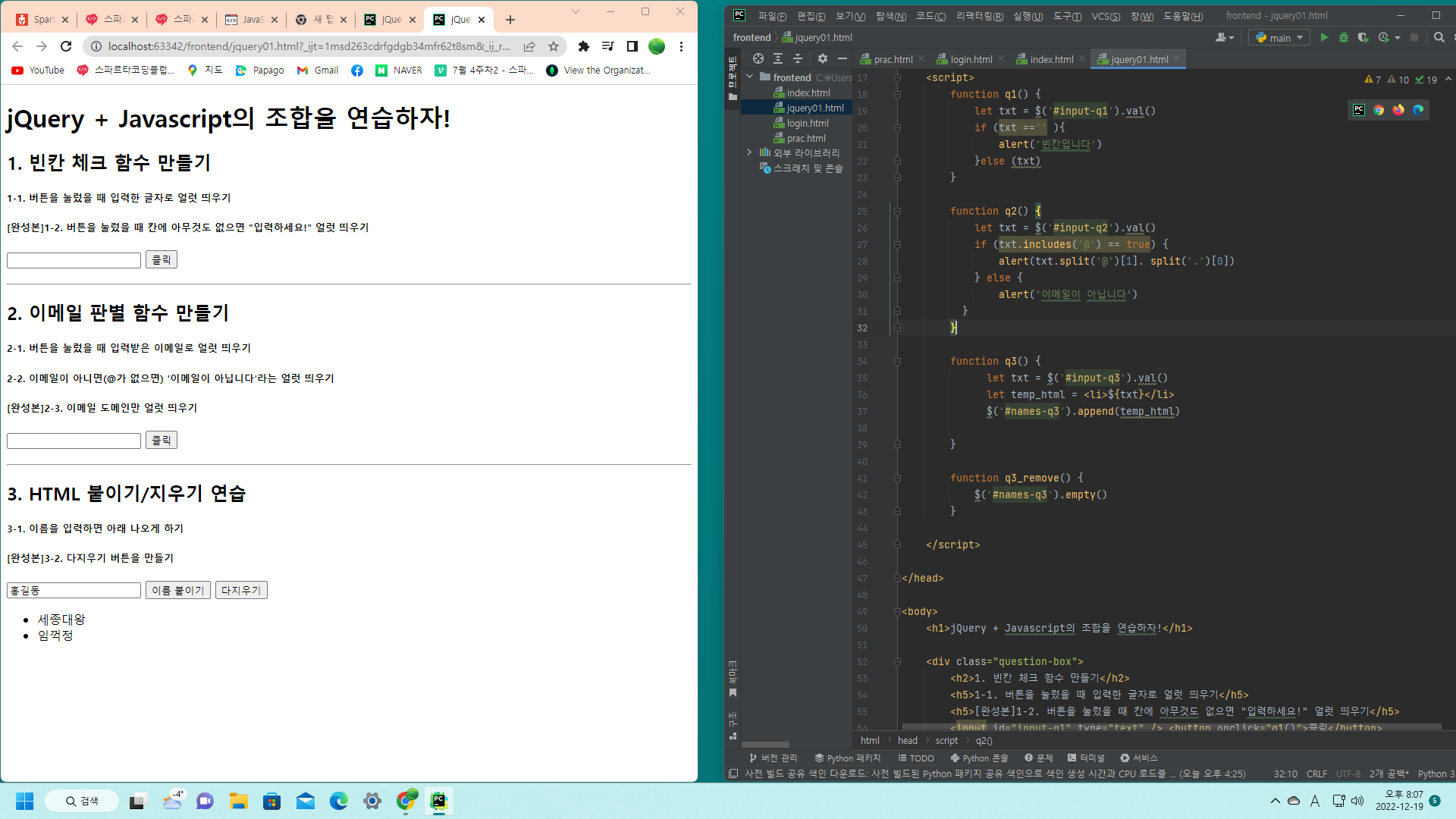Screen dimensions: 1456x819
Task: Focus the section 1 text input
Action: tap(74, 260)
